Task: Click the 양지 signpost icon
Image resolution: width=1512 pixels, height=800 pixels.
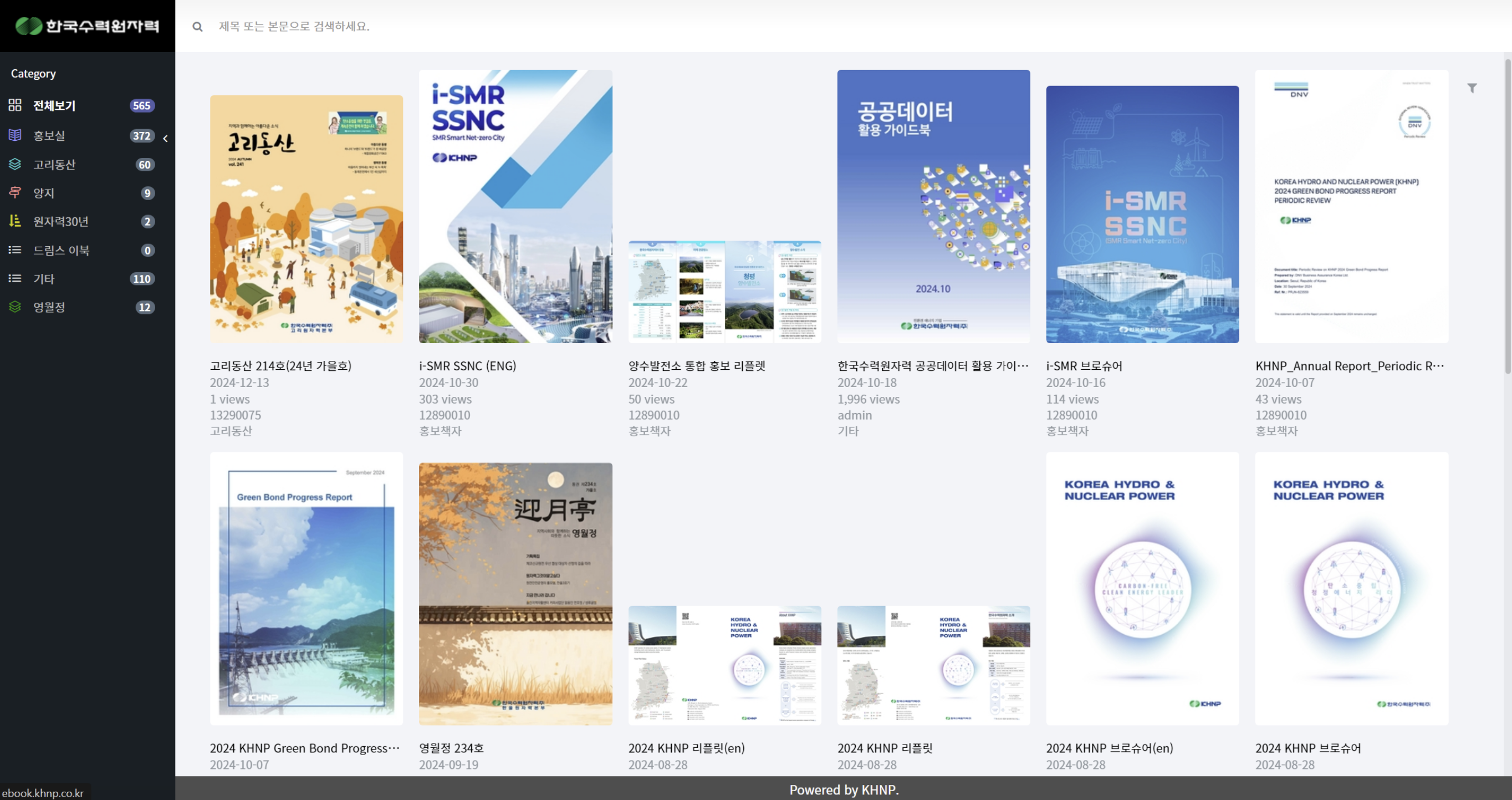Action: coord(16,192)
